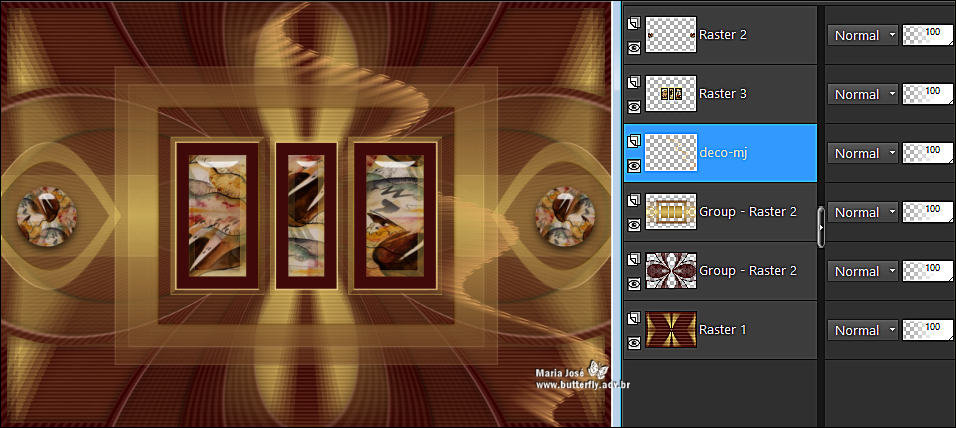Viewport: 956px width, 428px height.
Task: Select the maroon kaleidoscope Group - Raster 2 thumbnail
Action: point(671,271)
